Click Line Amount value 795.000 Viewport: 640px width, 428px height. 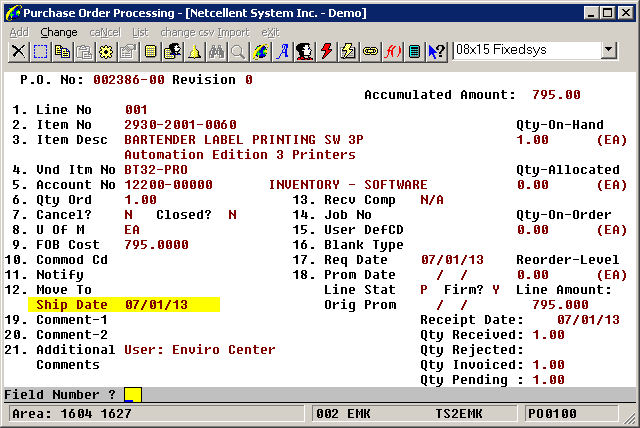[x=560, y=304]
